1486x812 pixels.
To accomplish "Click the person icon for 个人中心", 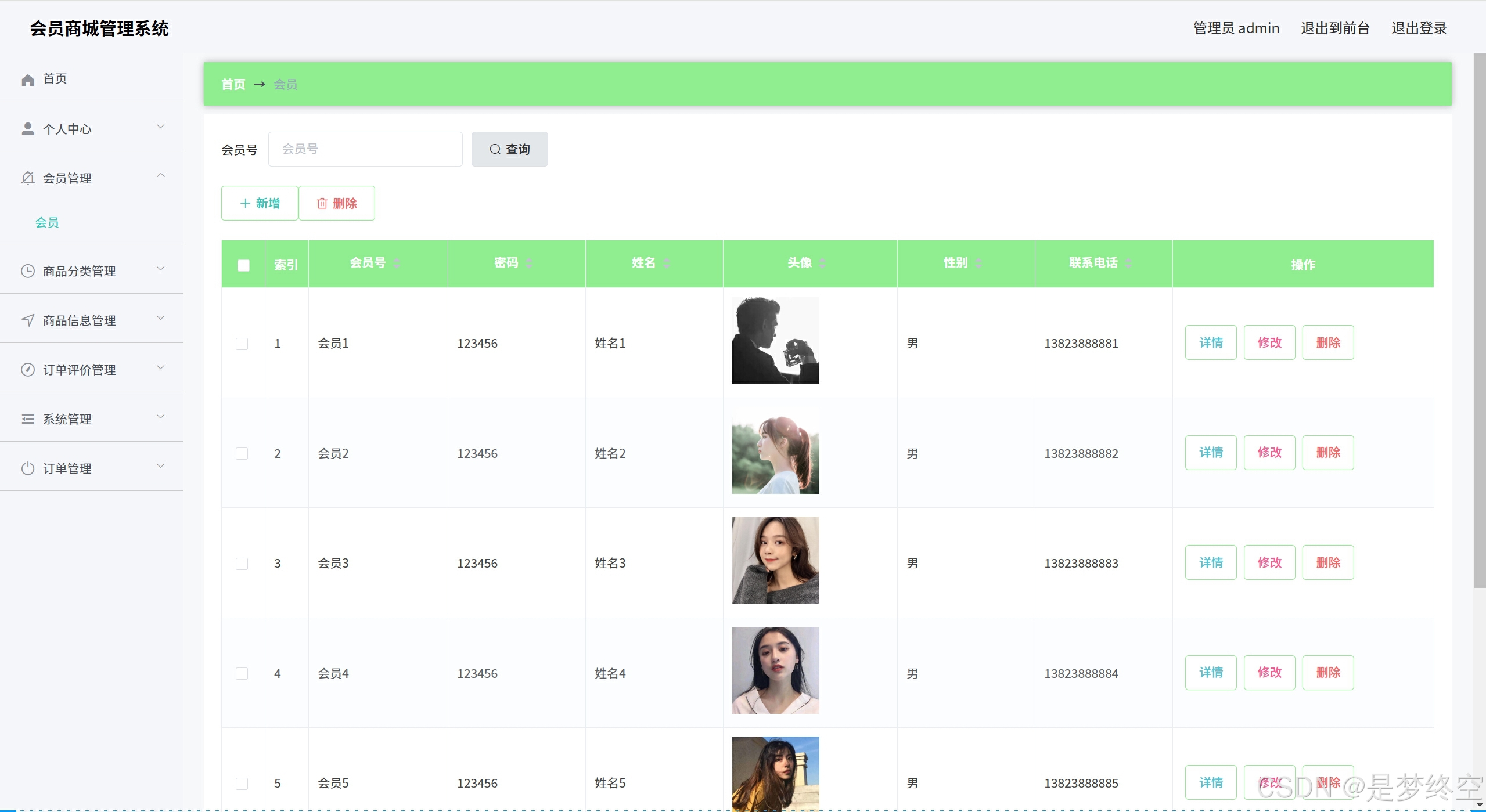I will point(27,129).
